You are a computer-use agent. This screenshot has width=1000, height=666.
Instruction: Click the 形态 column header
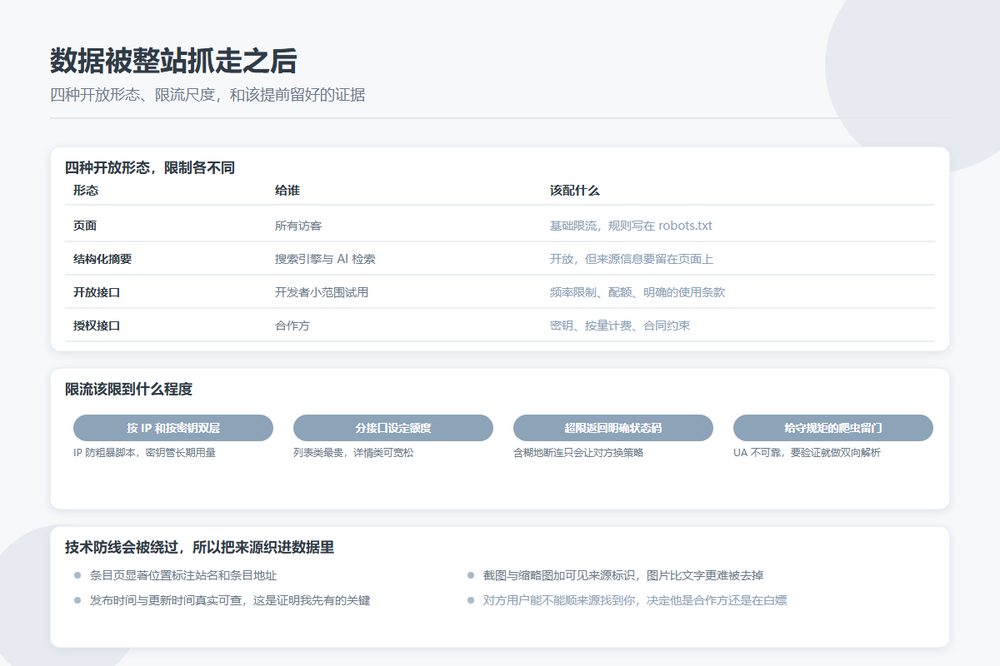pyautogui.click(x=85, y=190)
